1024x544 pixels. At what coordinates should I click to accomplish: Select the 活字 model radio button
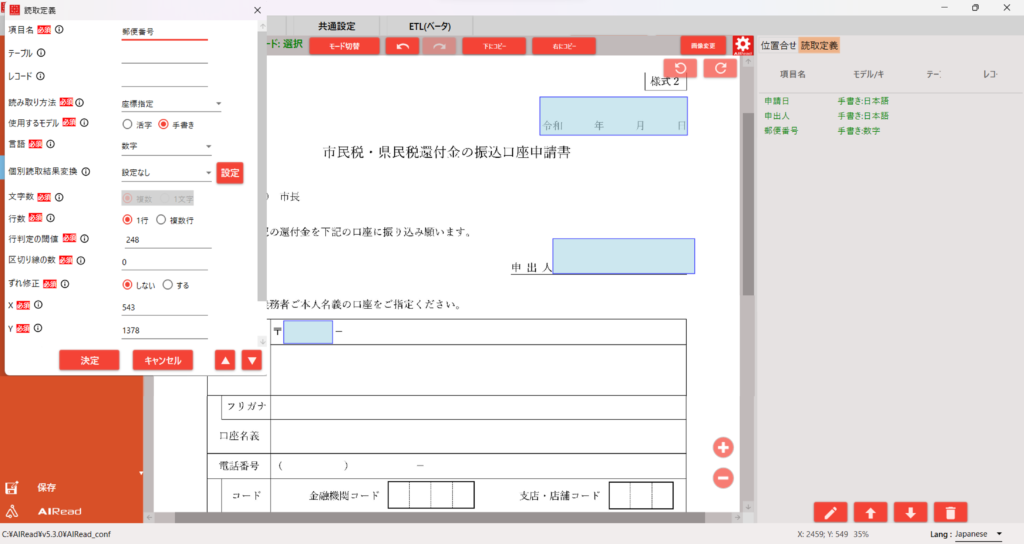pos(127,124)
